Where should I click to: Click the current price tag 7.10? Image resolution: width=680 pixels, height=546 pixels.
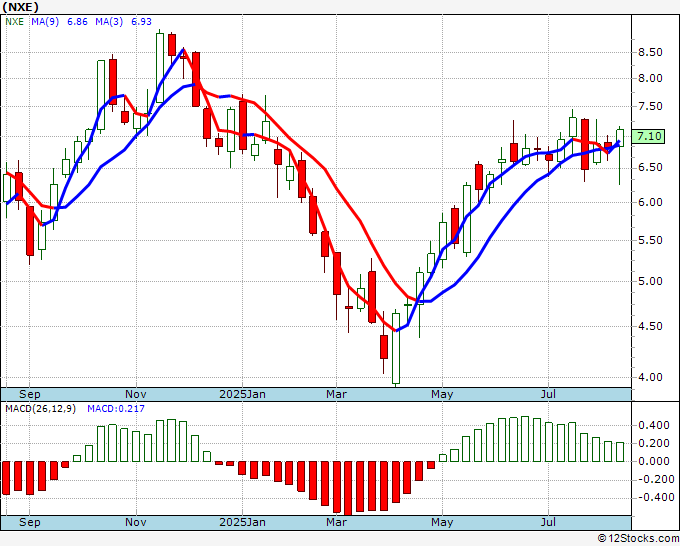pos(649,137)
